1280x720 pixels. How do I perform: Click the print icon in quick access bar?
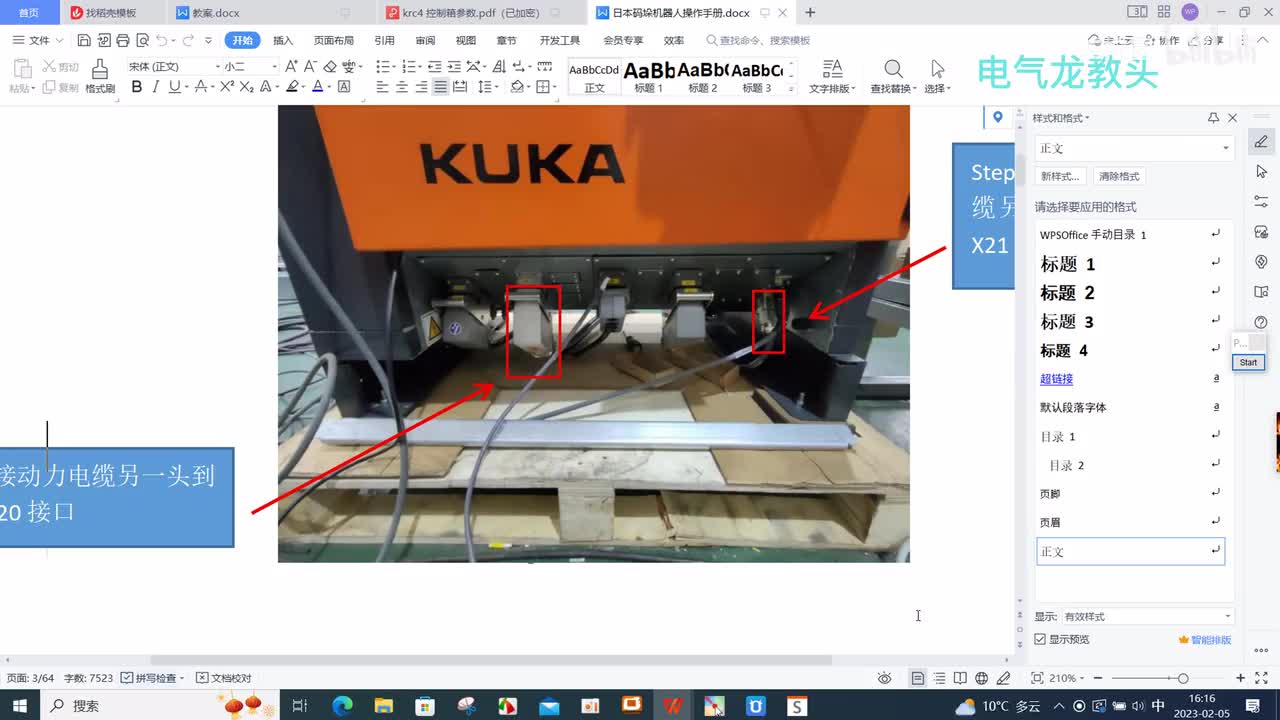(123, 40)
